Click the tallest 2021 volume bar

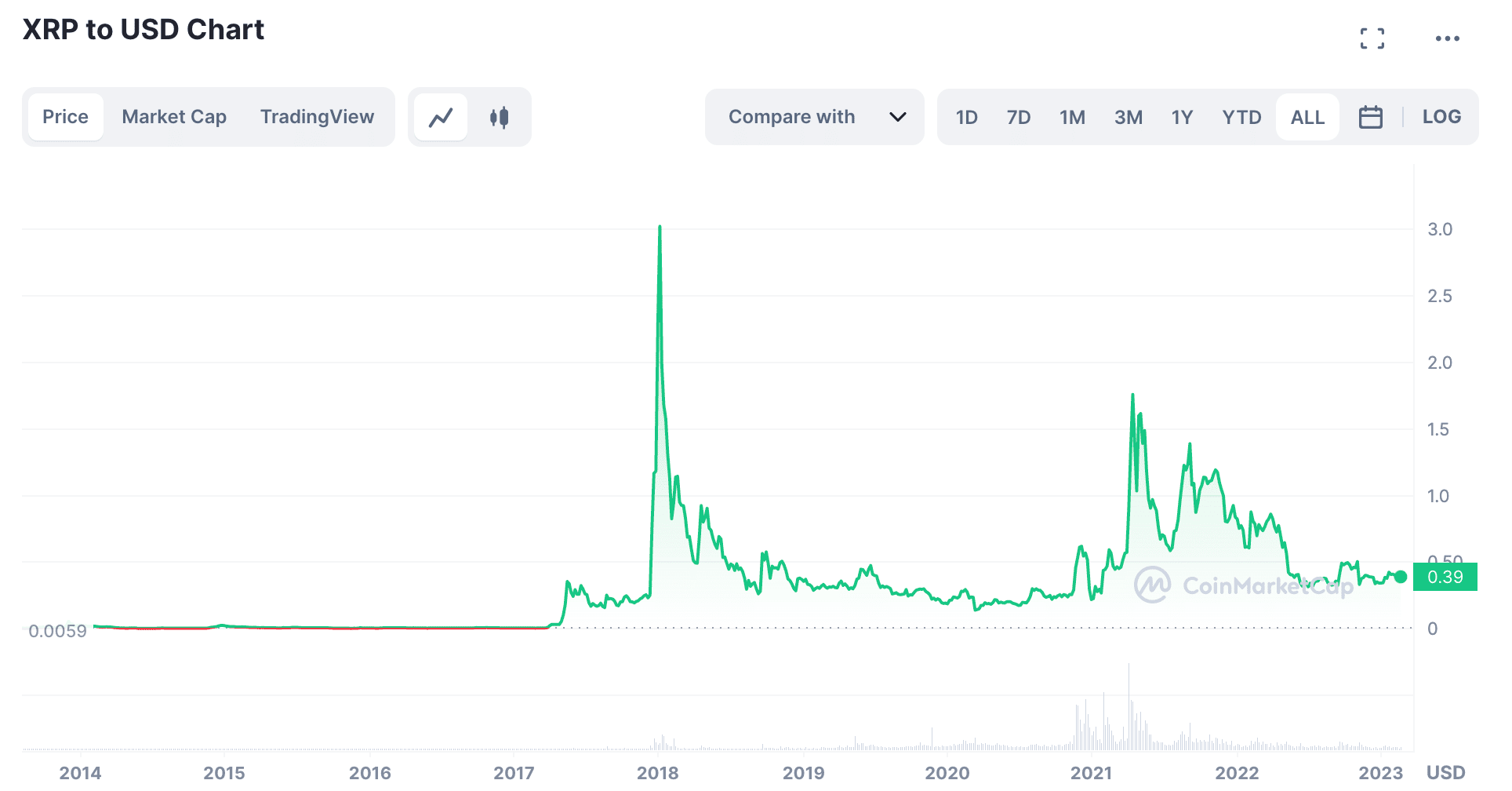[x=1129, y=706]
